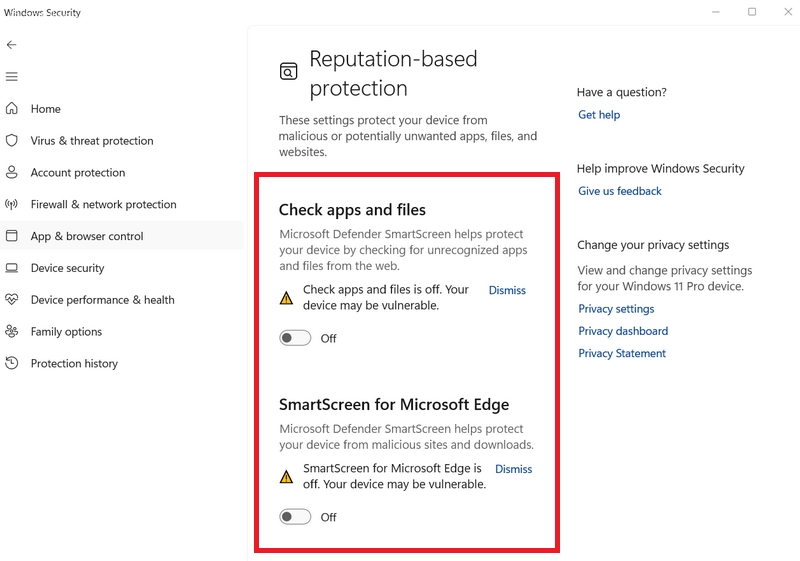
Task: Open Privacy dashboard link
Action: (x=623, y=331)
